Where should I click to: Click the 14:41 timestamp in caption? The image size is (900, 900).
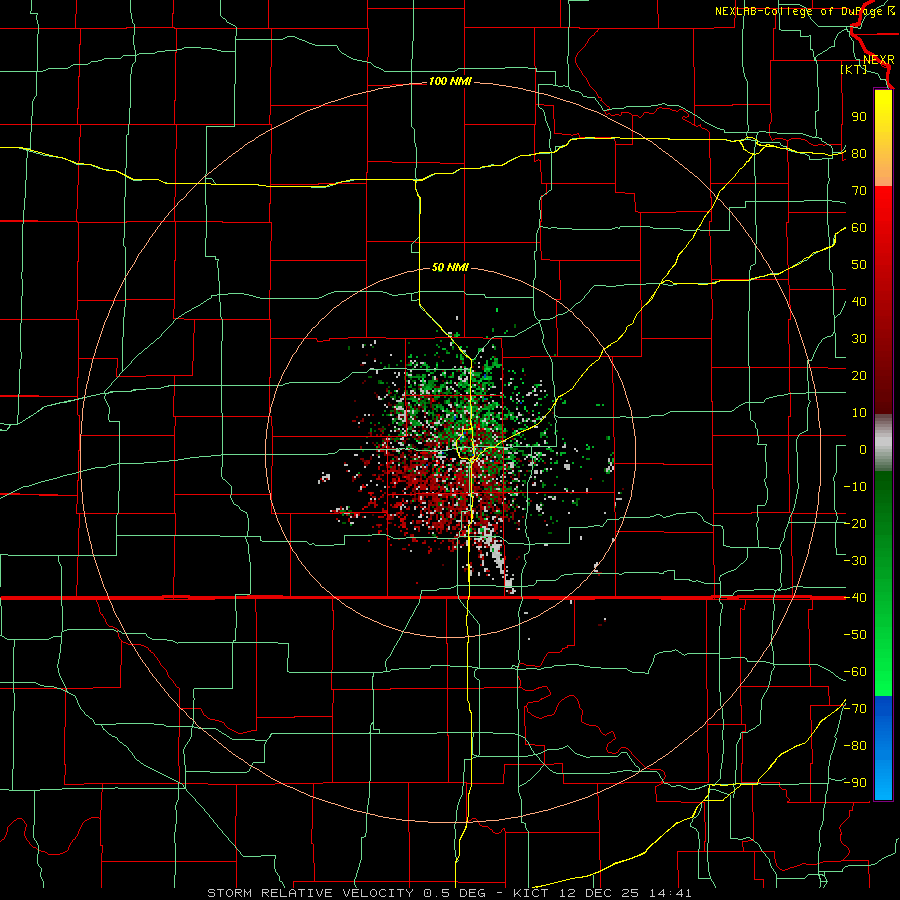point(671,893)
